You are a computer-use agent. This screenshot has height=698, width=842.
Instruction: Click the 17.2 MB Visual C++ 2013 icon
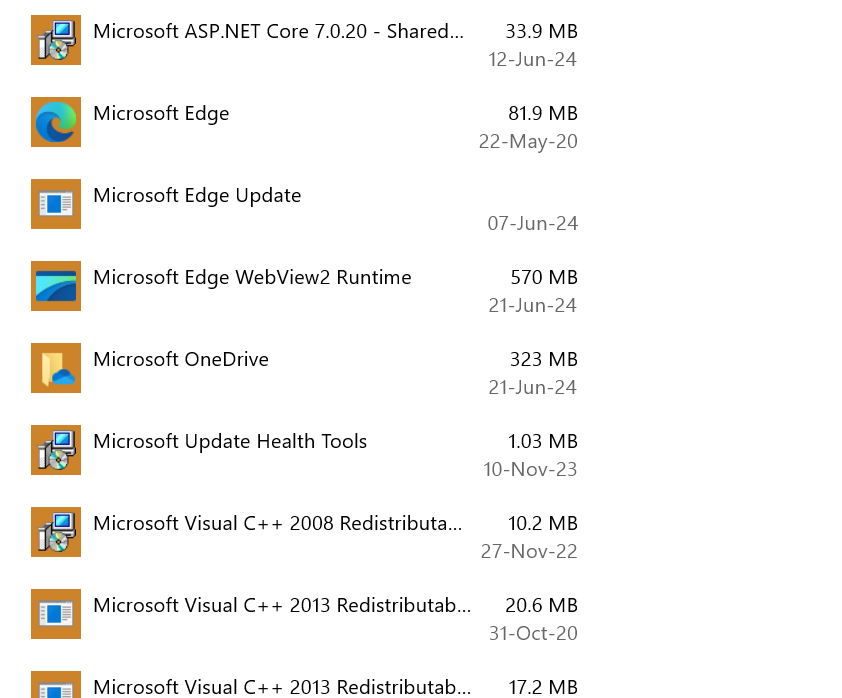[x=56, y=686]
